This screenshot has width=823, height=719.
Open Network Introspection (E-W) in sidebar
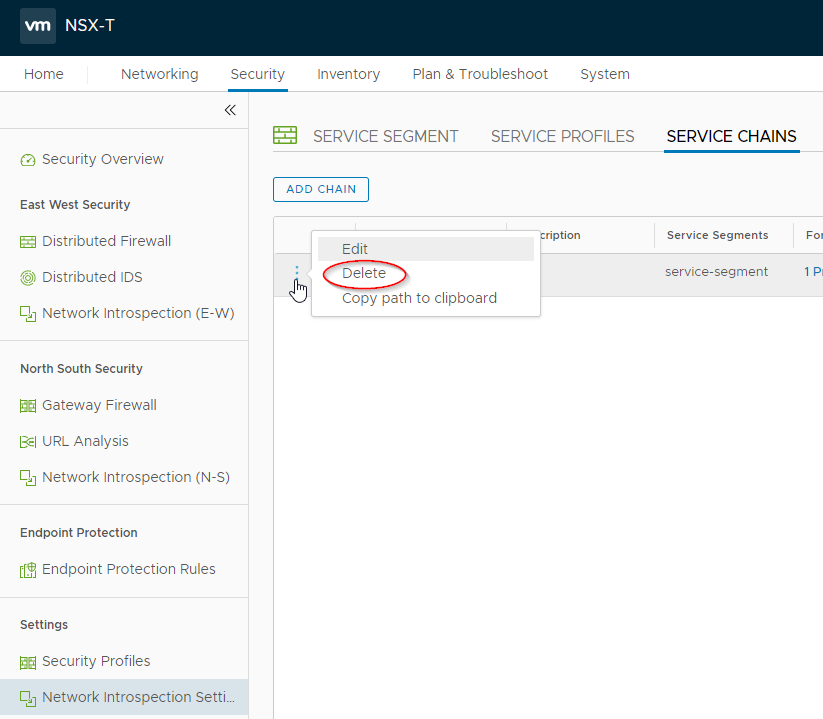coord(138,313)
